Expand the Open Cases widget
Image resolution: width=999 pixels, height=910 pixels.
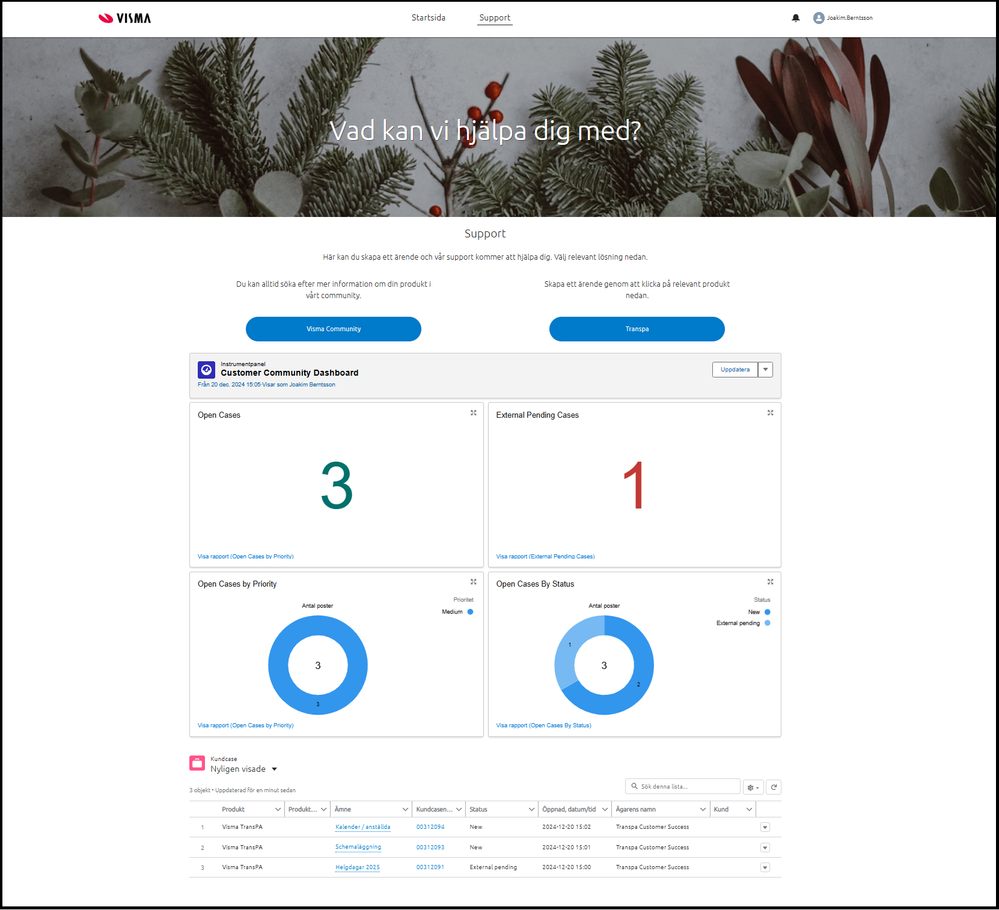point(473,413)
